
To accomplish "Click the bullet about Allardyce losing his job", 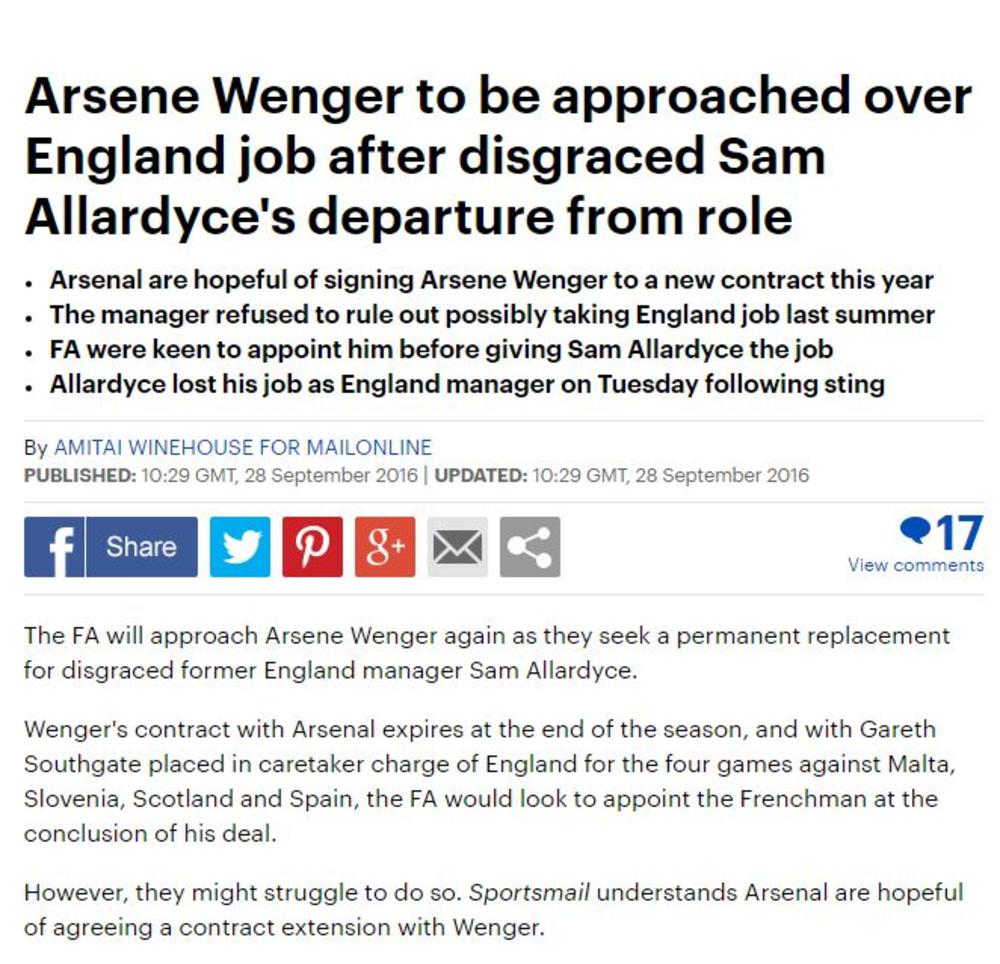I will (467, 384).
